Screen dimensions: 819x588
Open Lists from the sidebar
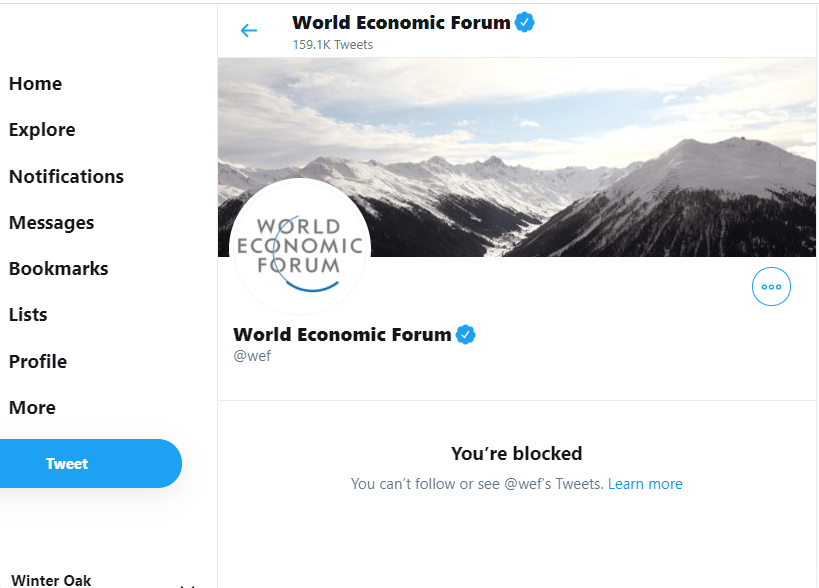[28, 315]
